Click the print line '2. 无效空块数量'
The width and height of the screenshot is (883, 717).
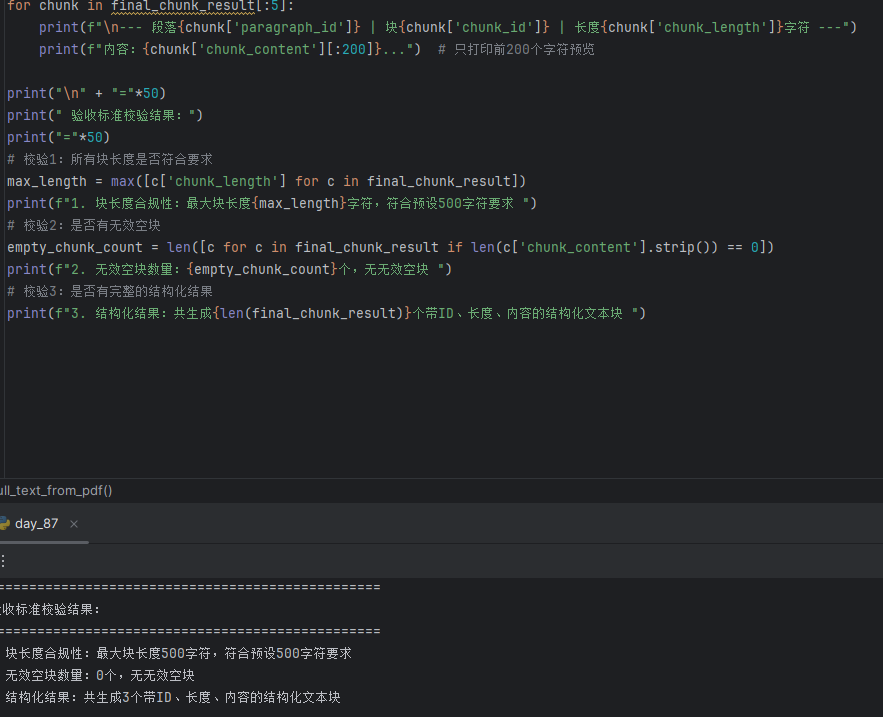tap(229, 269)
